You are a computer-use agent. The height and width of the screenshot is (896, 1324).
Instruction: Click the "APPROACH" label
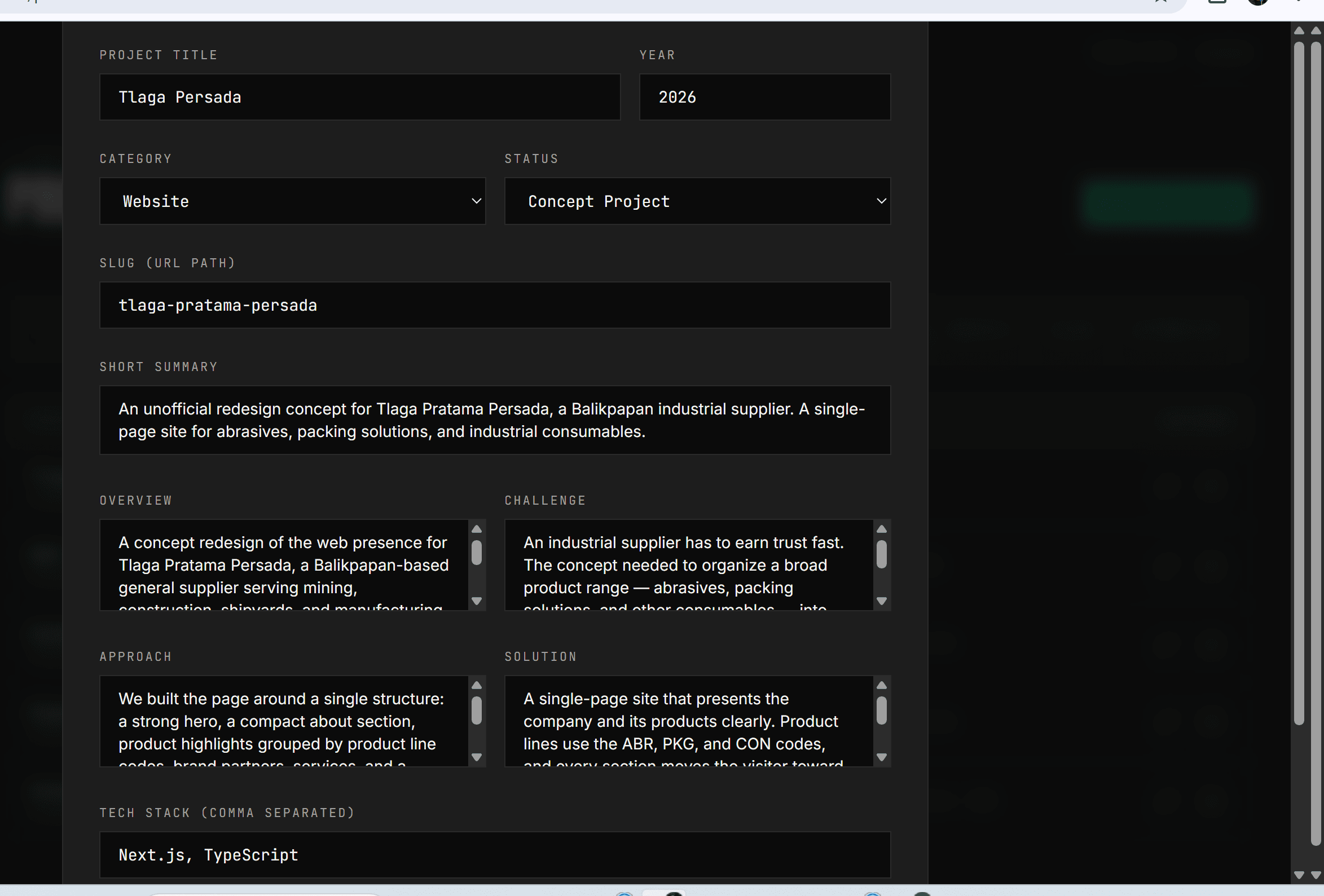click(135, 657)
